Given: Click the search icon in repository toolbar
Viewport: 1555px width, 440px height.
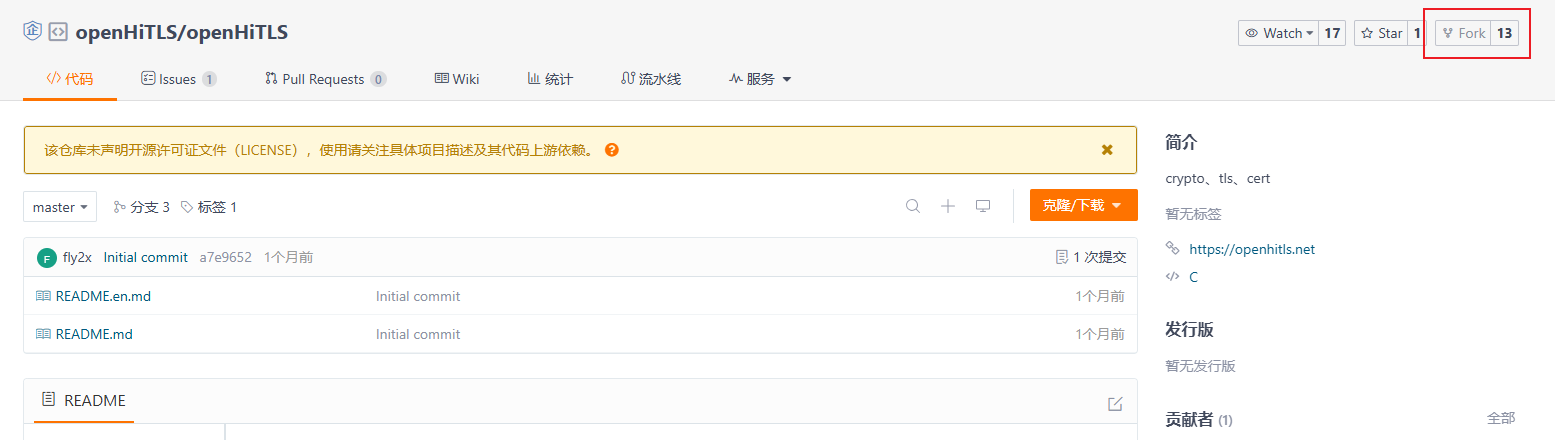Looking at the screenshot, I should click(x=912, y=206).
